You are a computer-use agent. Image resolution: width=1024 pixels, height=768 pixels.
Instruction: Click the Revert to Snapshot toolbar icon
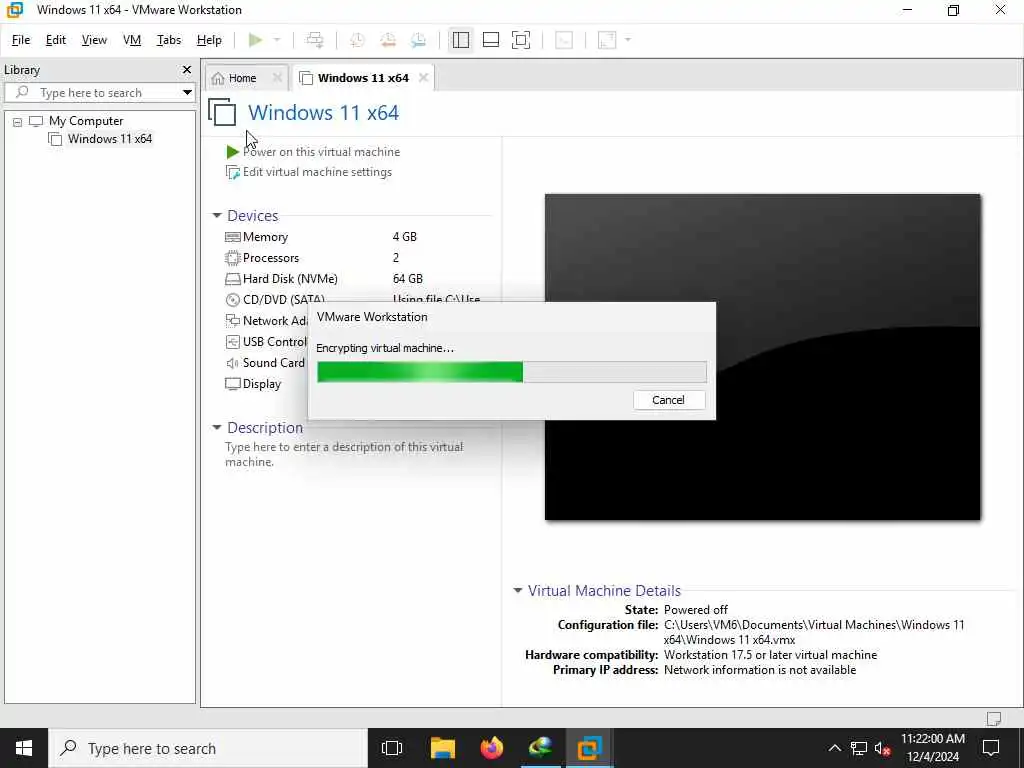(388, 40)
